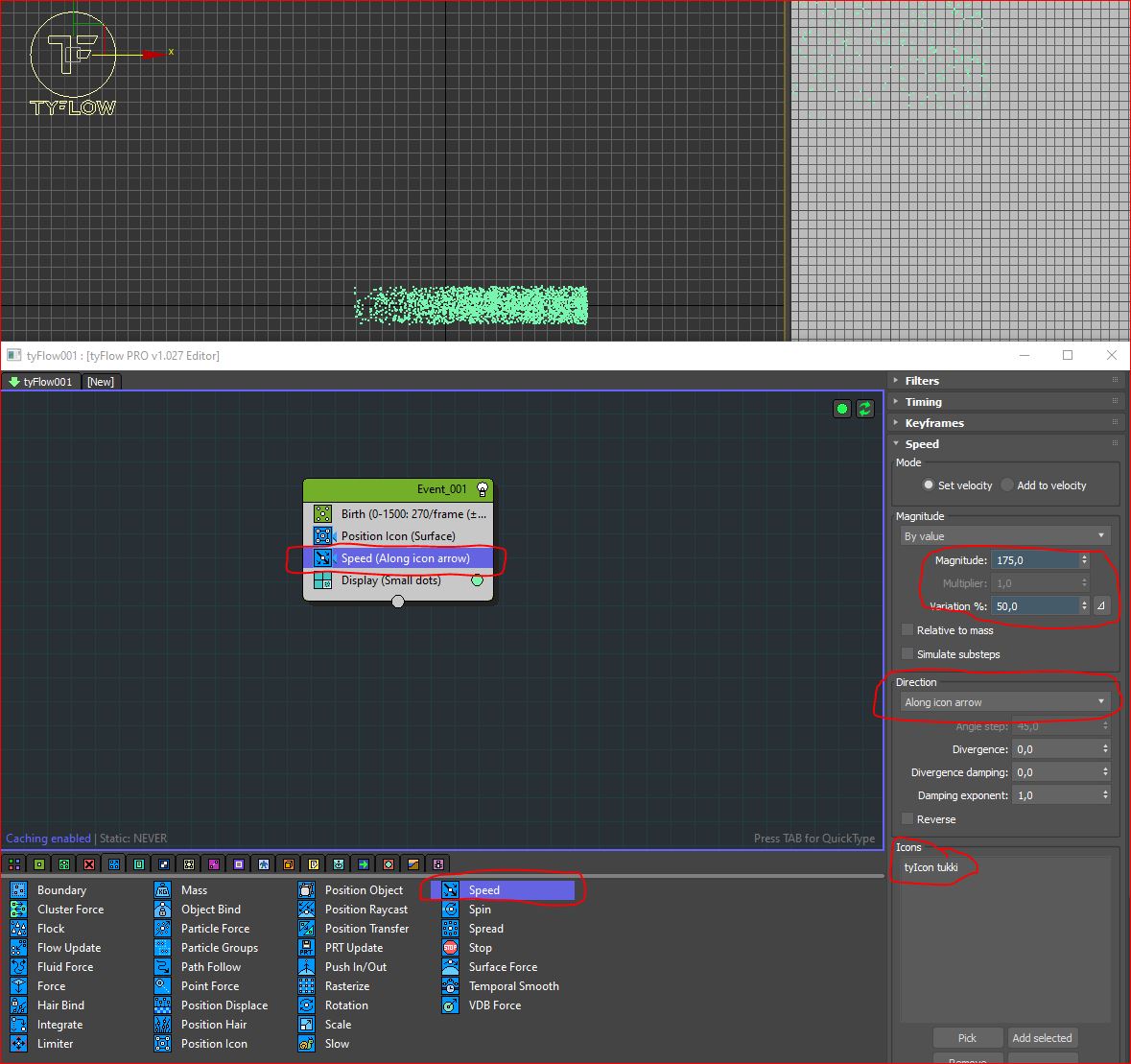The width and height of the screenshot is (1131, 1064).
Task: Pick the Path Follow operator icon
Action: click(x=163, y=966)
